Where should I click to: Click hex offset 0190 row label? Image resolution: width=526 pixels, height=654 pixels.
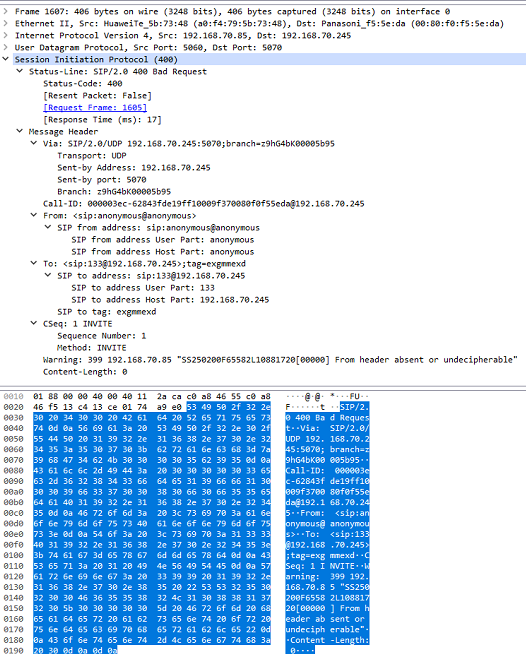tap(13, 651)
